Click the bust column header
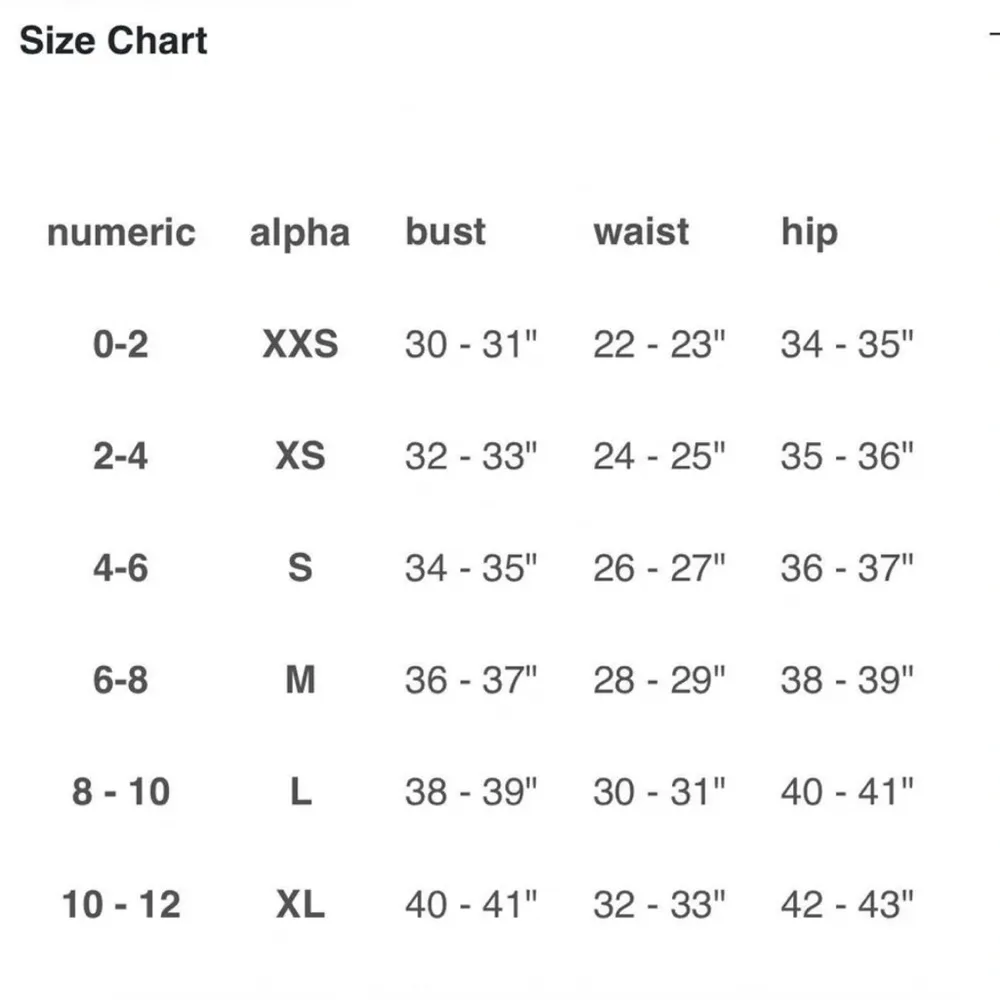1000x1000 pixels. [445, 232]
